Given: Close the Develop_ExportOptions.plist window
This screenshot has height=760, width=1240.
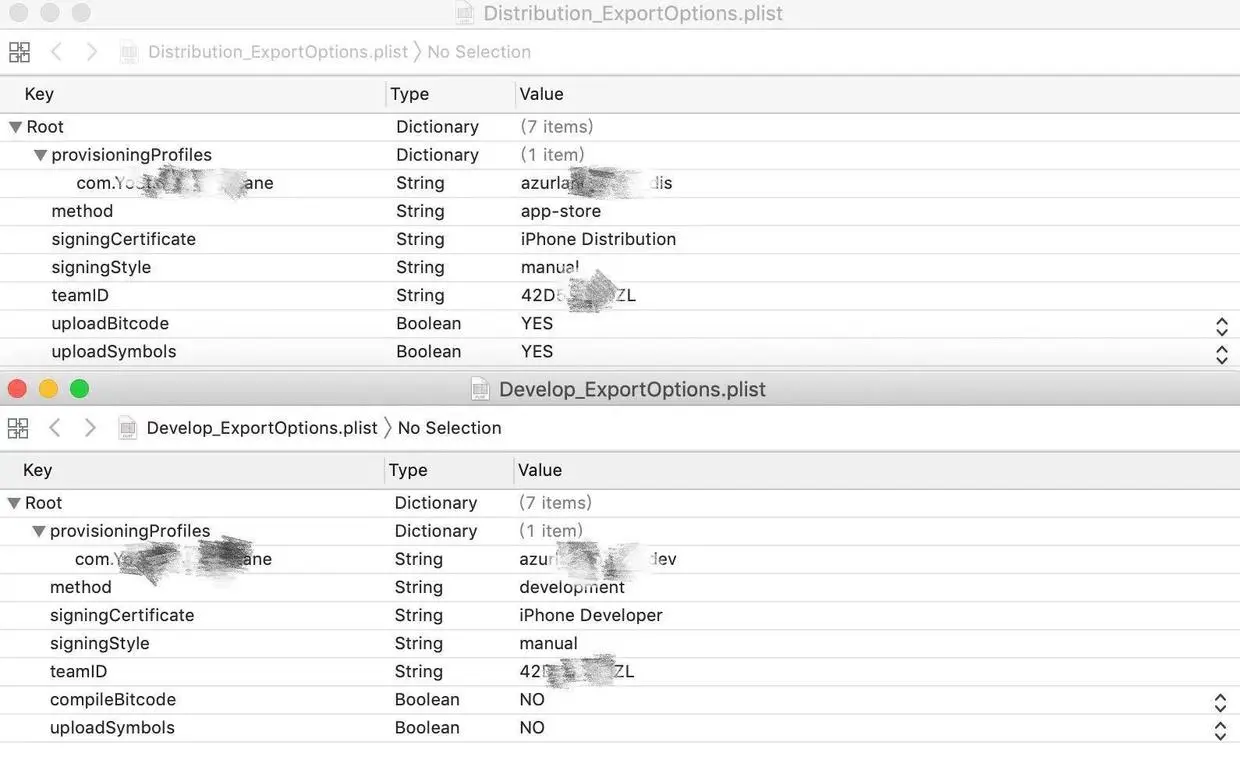Looking at the screenshot, I should click(17, 389).
